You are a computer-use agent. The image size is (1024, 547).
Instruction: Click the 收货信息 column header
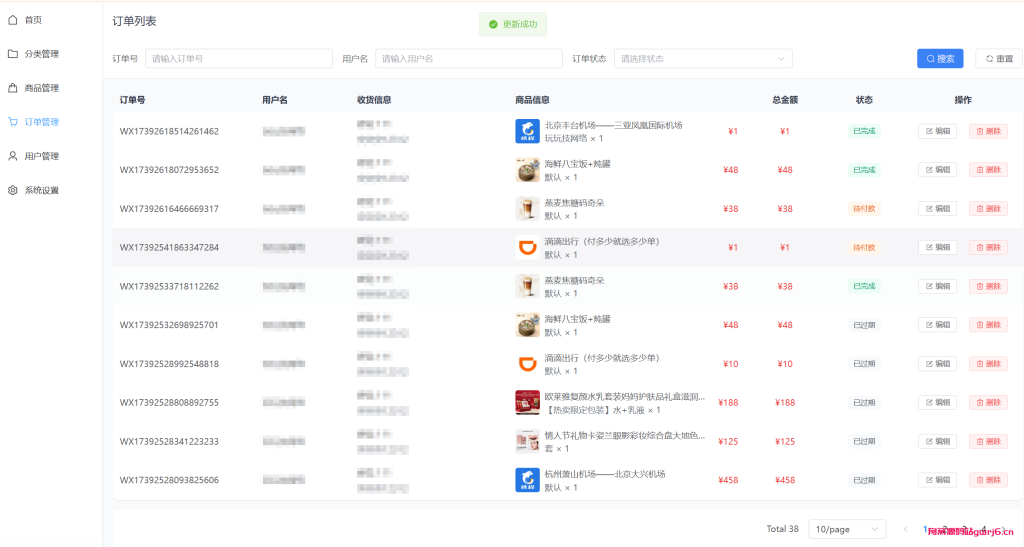tap(374, 100)
